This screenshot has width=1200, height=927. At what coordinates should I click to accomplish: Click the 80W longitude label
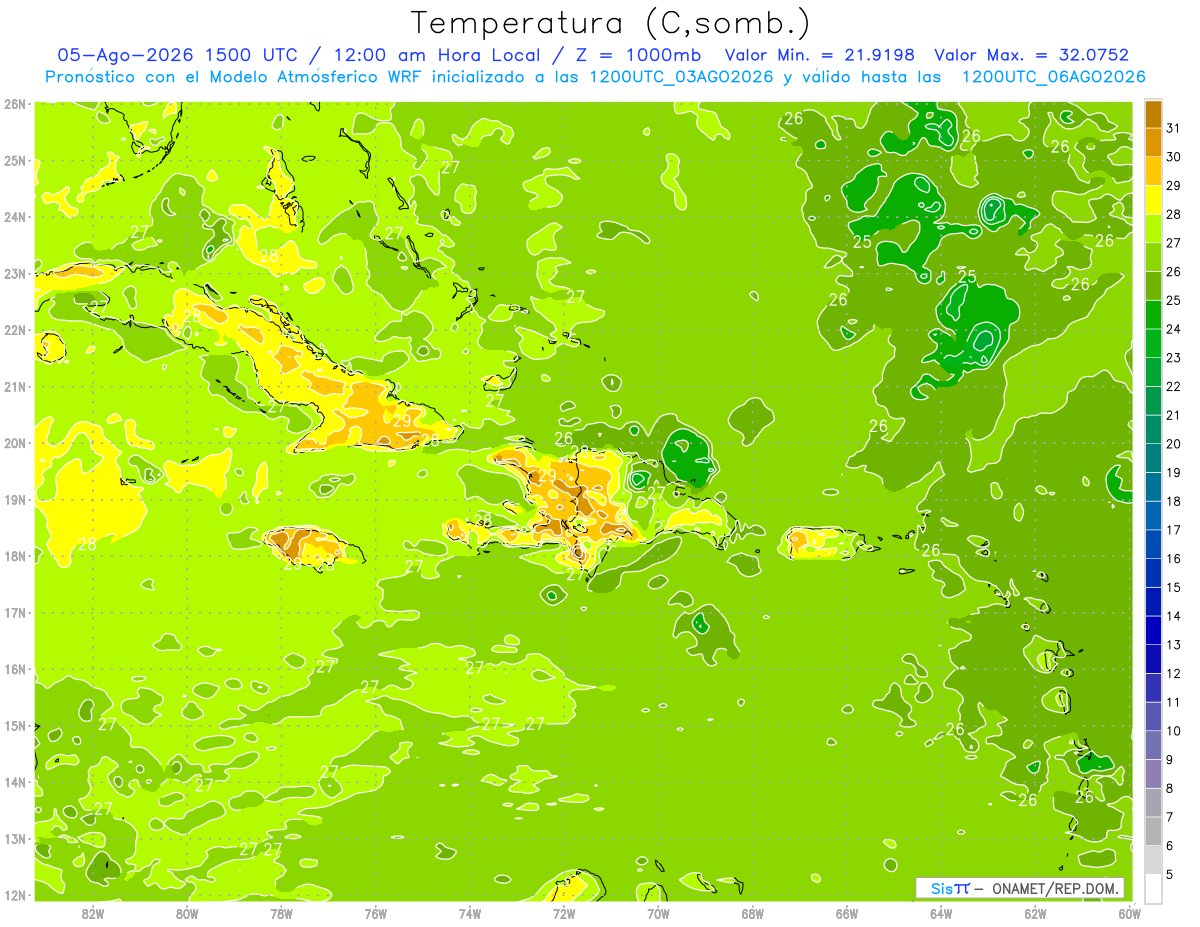[186, 914]
